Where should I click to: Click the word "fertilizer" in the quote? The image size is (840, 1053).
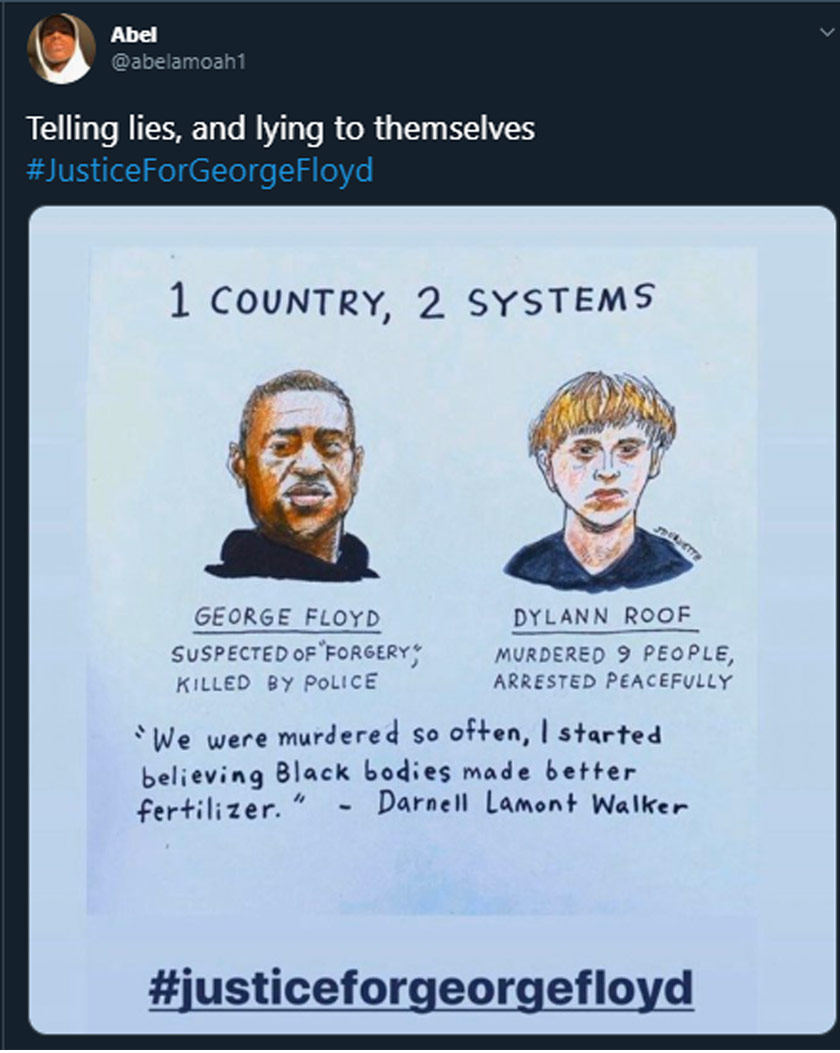coord(198,809)
